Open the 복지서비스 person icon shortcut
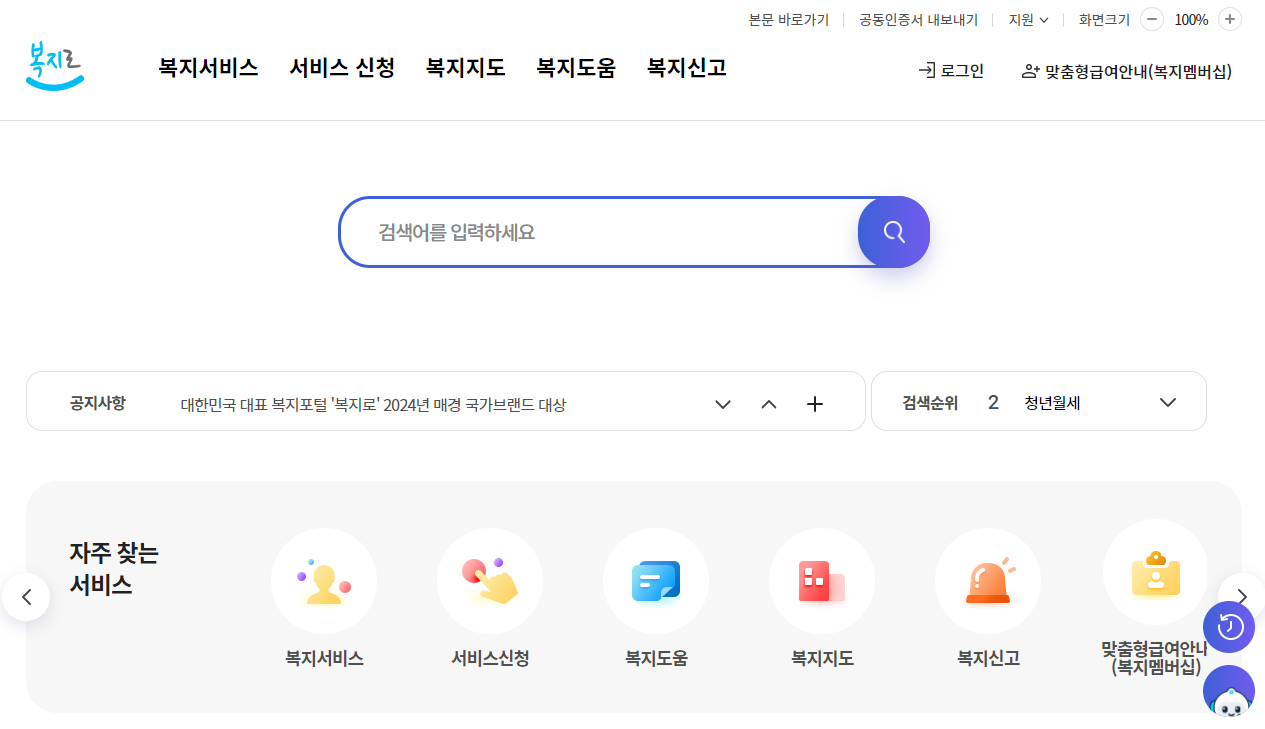 coord(324,581)
